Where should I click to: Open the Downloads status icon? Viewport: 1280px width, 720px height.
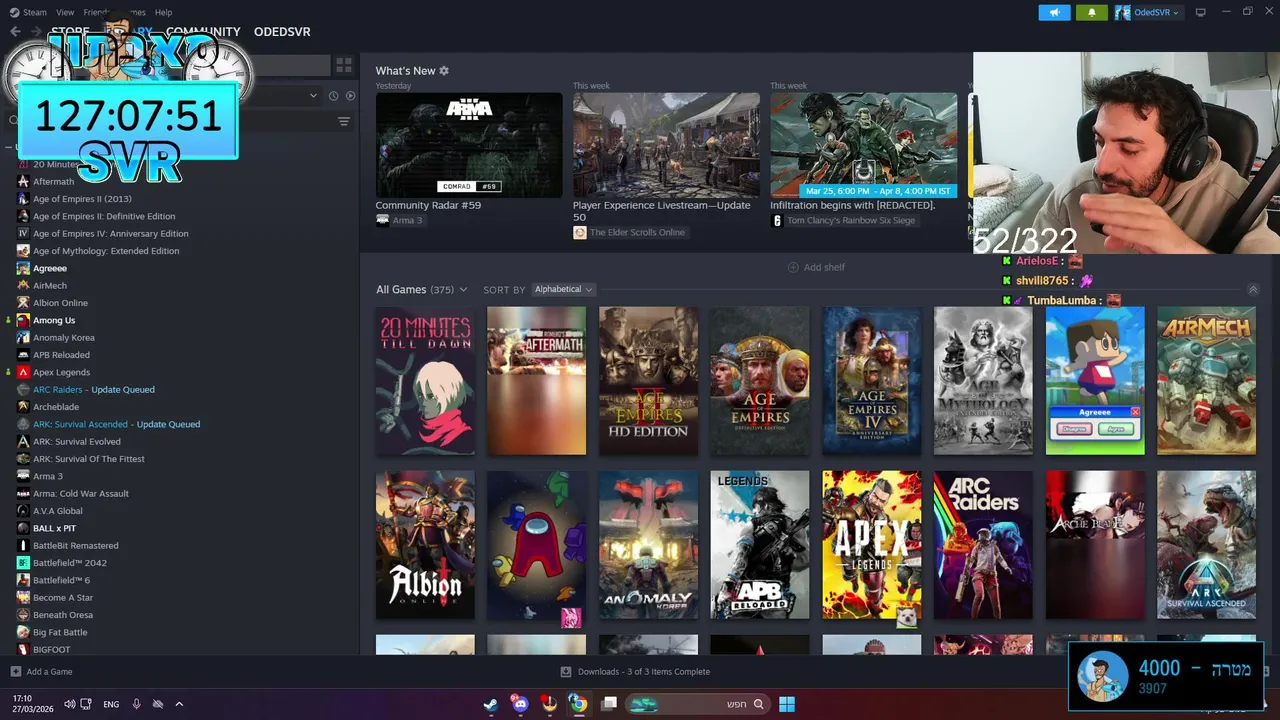(565, 672)
